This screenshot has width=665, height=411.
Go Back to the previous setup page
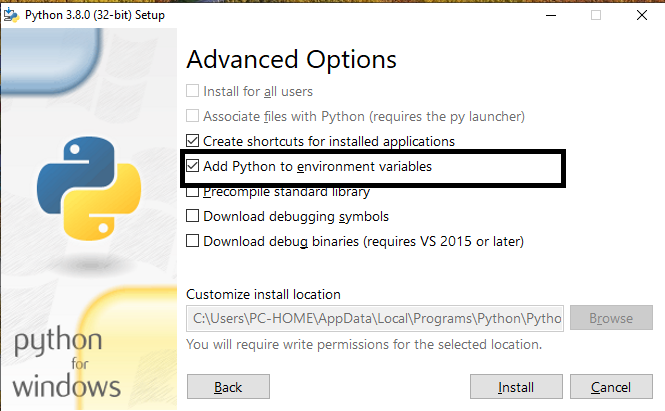click(228, 387)
